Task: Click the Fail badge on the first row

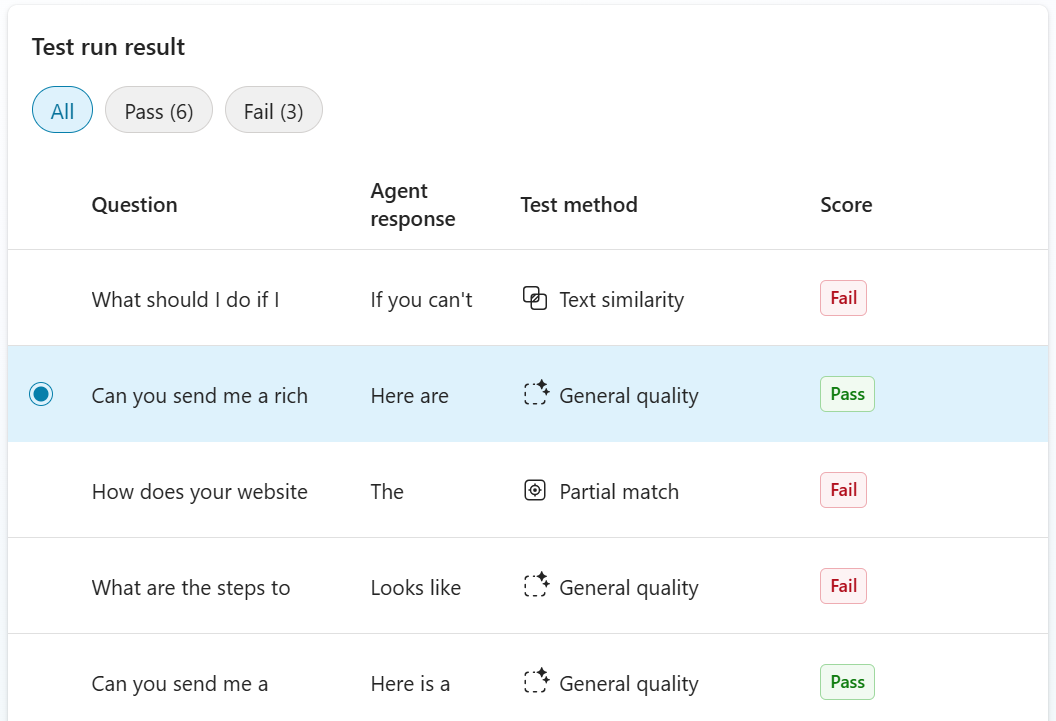Action: 843,297
